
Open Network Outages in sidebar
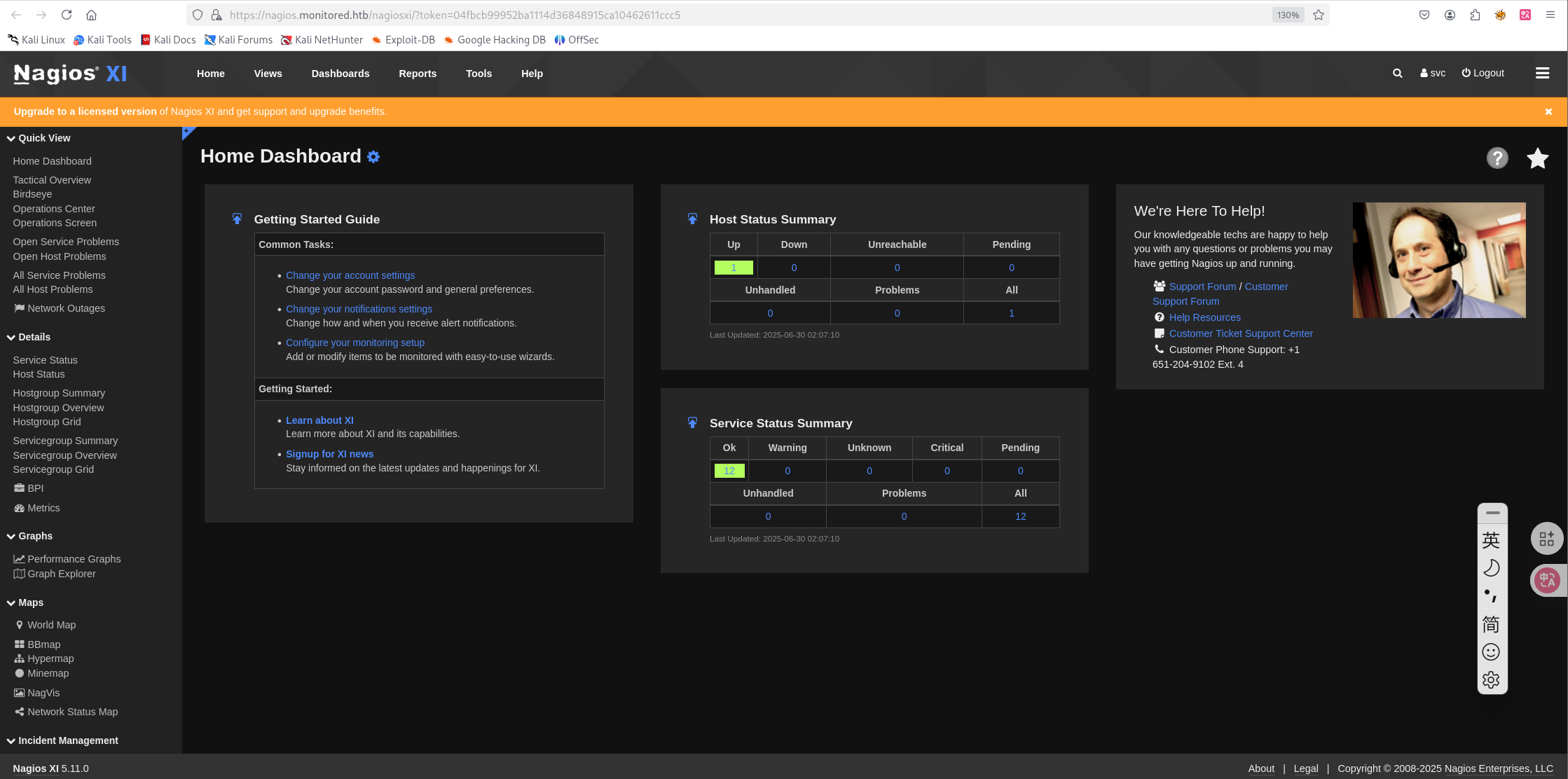click(60, 308)
